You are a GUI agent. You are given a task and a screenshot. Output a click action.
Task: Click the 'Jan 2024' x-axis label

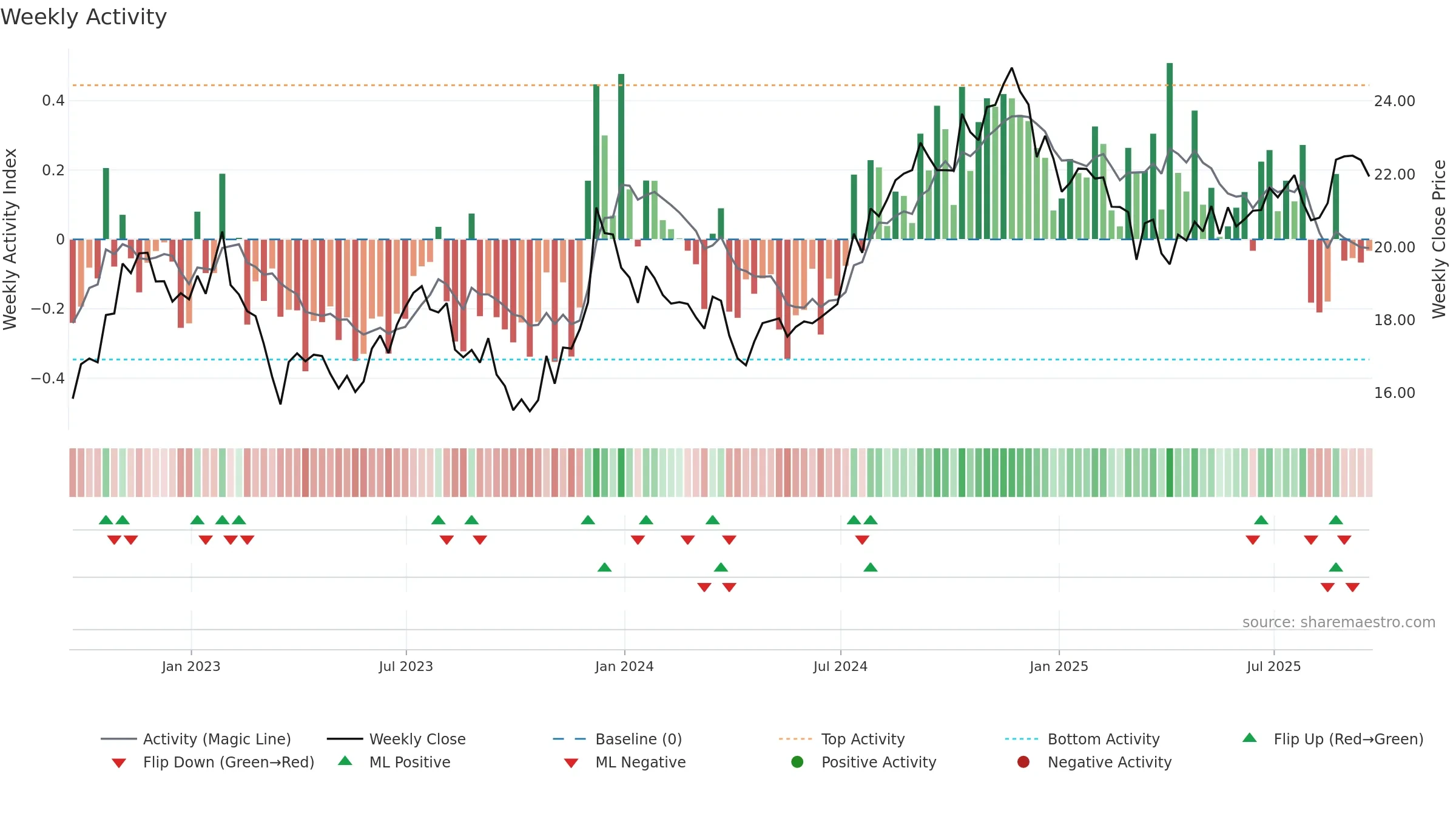click(624, 667)
